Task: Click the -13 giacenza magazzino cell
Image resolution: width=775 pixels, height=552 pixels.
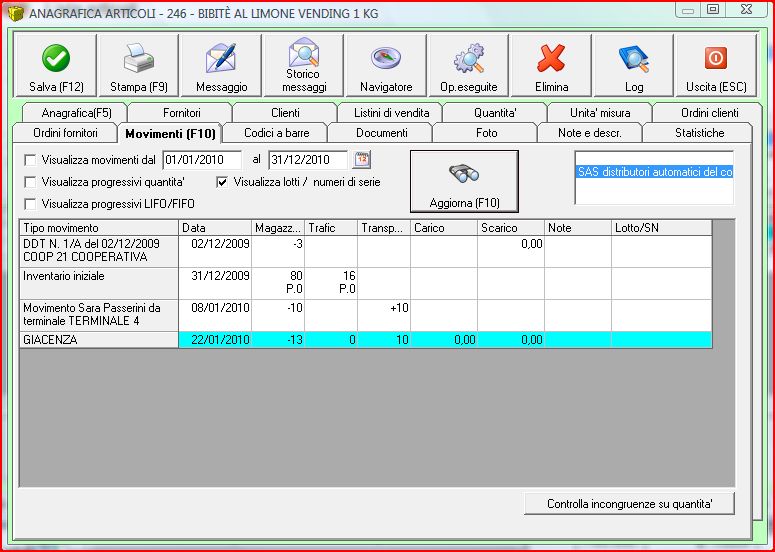Action: point(278,340)
